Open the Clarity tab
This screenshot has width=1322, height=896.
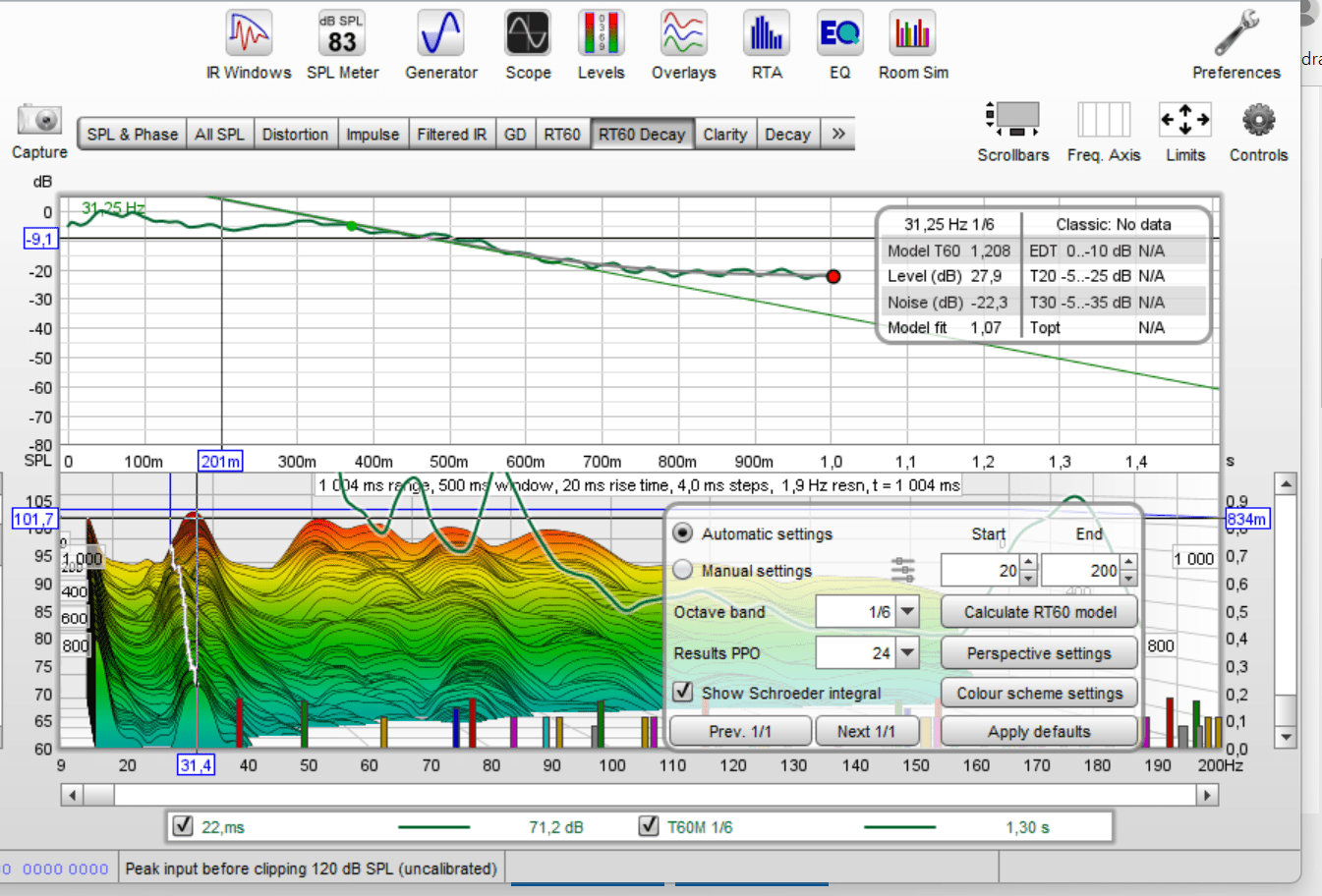click(x=725, y=135)
